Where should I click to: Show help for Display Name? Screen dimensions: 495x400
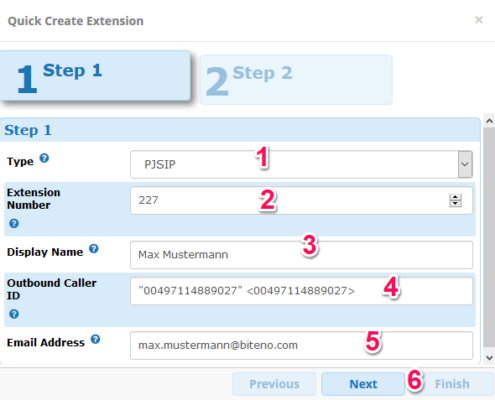click(94, 249)
